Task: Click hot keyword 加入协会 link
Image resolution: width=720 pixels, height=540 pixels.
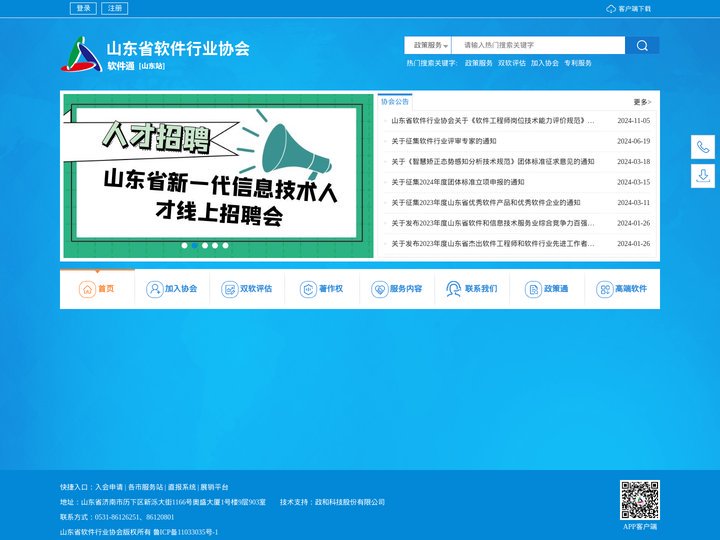Action: (x=545, y=63)
